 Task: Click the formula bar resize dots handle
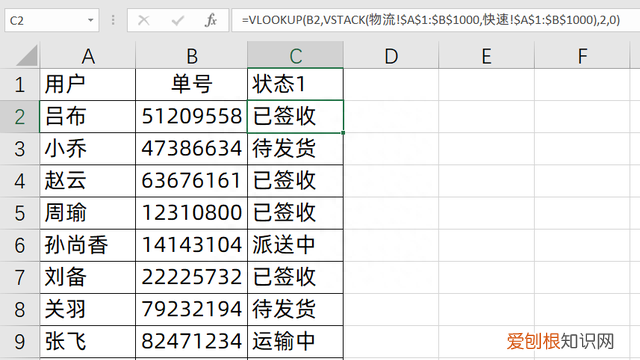(113, 20)
